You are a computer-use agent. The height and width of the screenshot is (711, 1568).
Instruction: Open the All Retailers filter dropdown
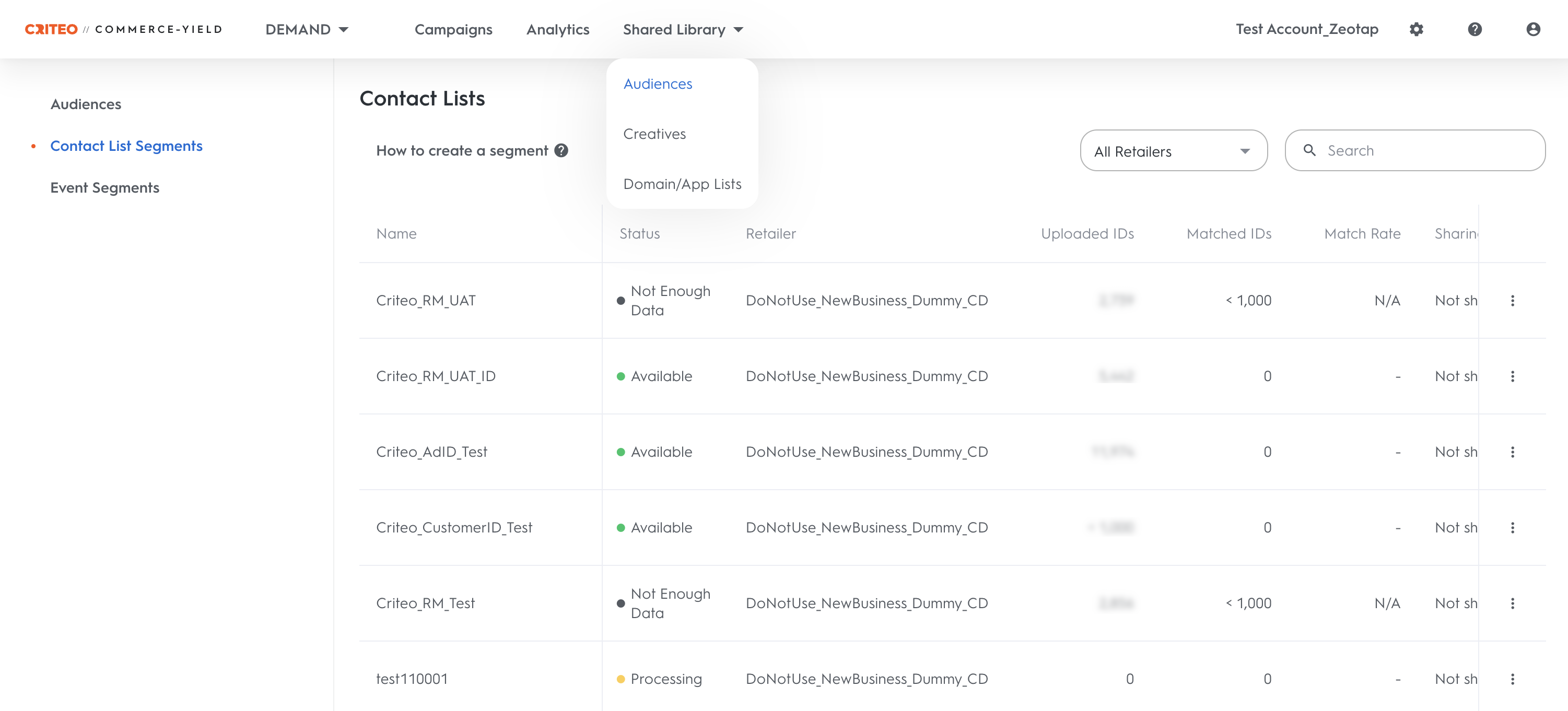[1173, 151]
